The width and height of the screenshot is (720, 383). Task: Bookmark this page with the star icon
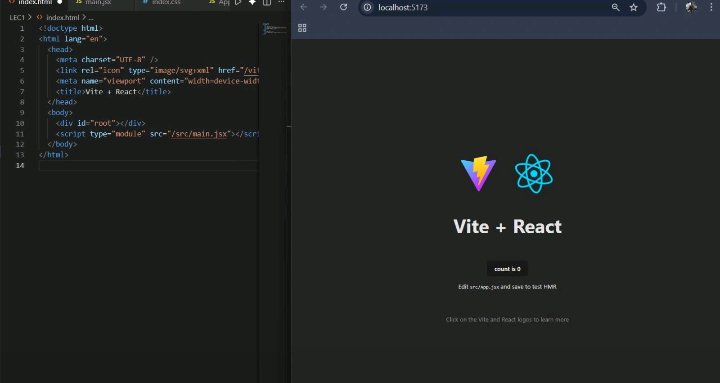click(x=634, y=7)
